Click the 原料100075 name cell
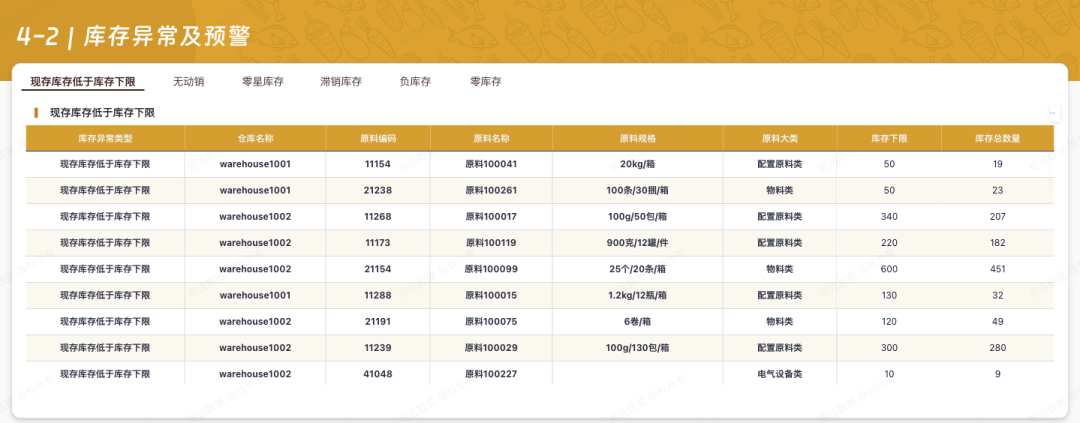 (491, 321)
